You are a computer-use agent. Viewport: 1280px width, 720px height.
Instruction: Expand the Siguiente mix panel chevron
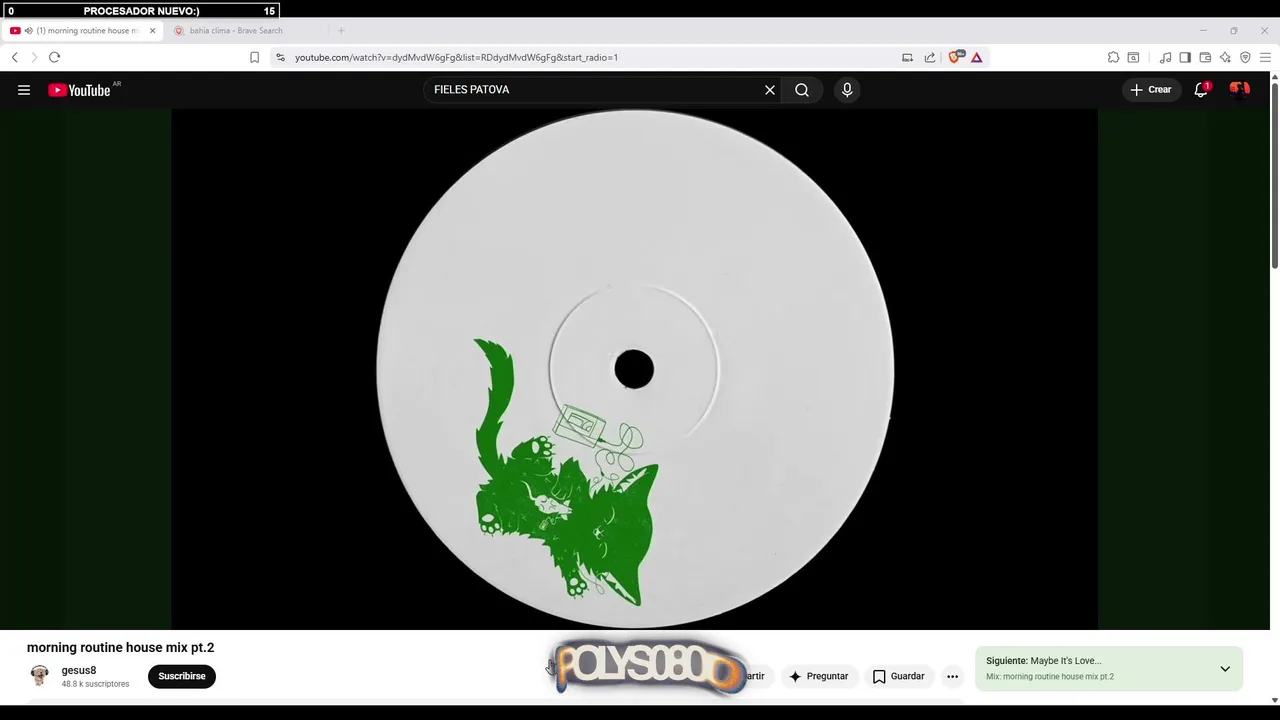pos(1225,669)
